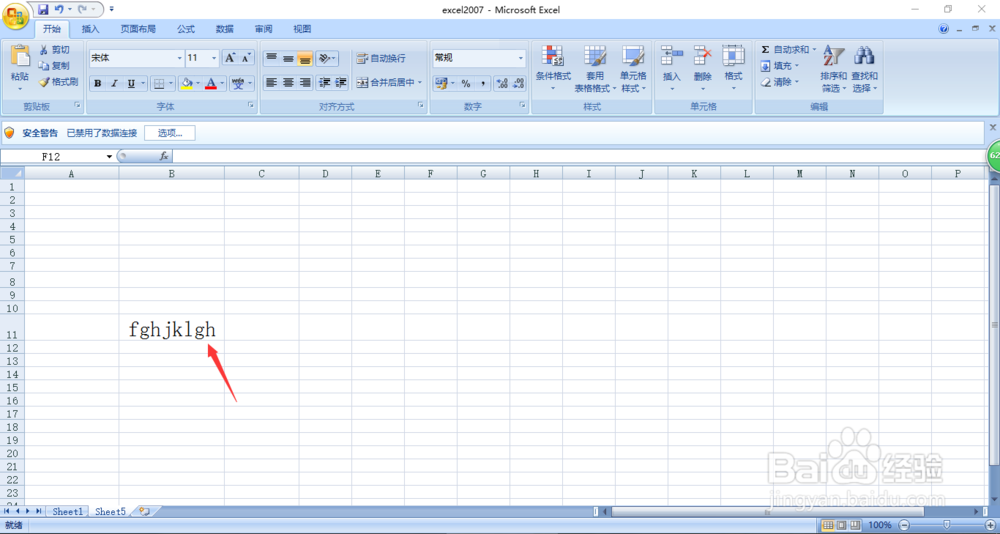Switch to Normal view in status bar
Image resolution: width=1000 pixels, height=534 pixels.
(828, 525)
